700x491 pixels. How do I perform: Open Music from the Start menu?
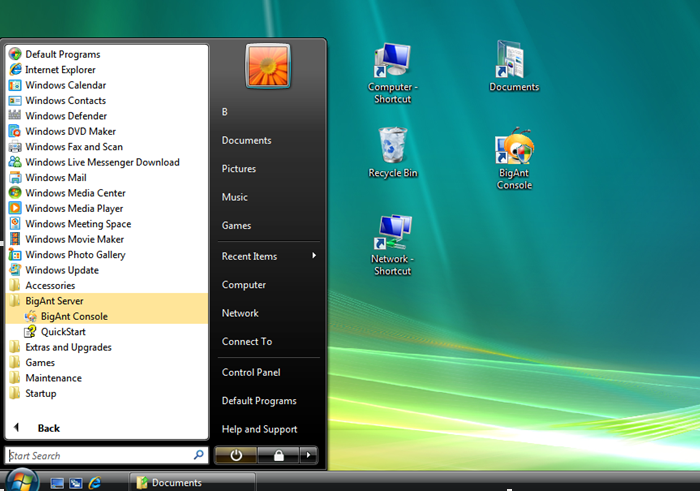pyautogui.click(x=269, y=197)
